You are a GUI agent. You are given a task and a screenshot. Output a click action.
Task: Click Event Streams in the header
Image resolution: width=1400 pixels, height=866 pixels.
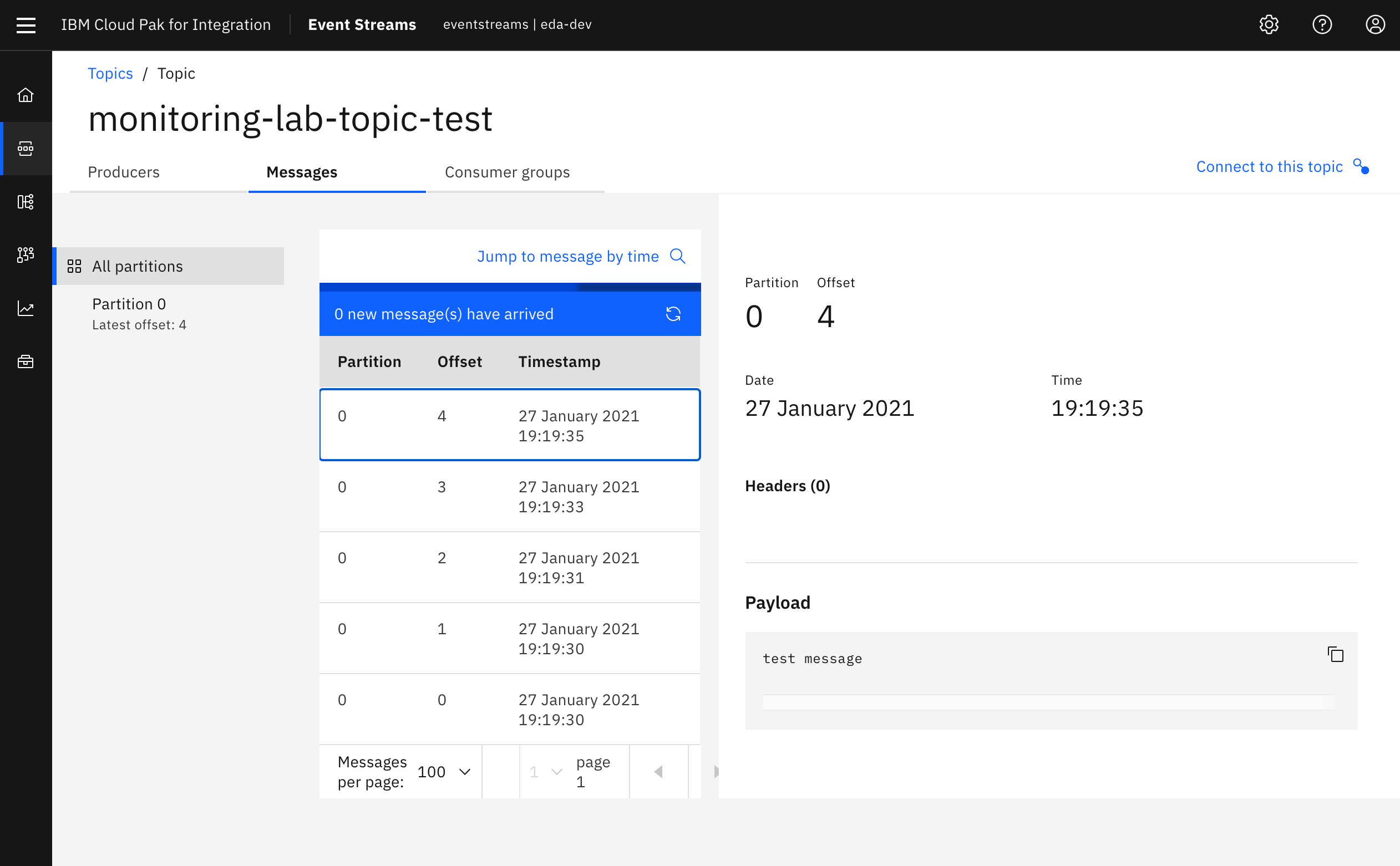(362, 24)
